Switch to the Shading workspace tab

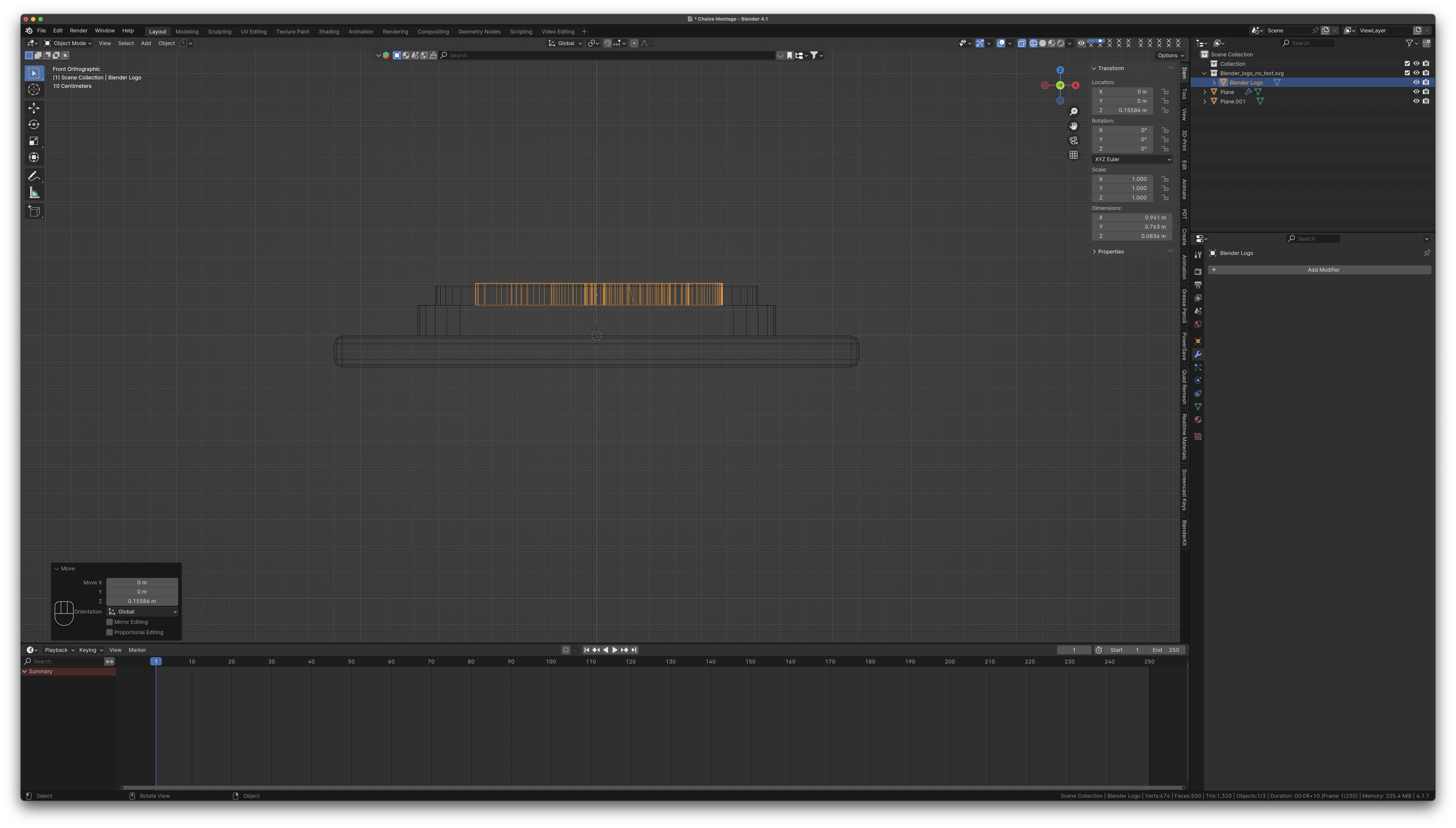[x=329, y=32]
